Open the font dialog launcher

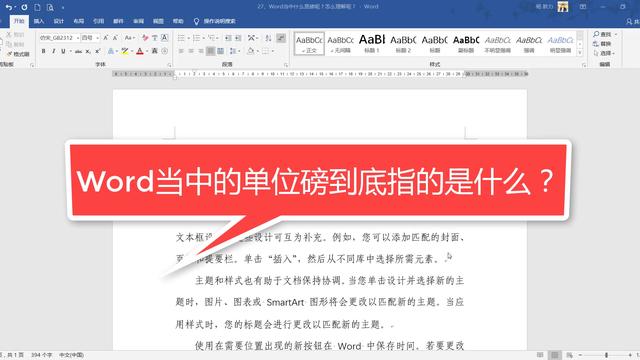[x=169, y=65]
